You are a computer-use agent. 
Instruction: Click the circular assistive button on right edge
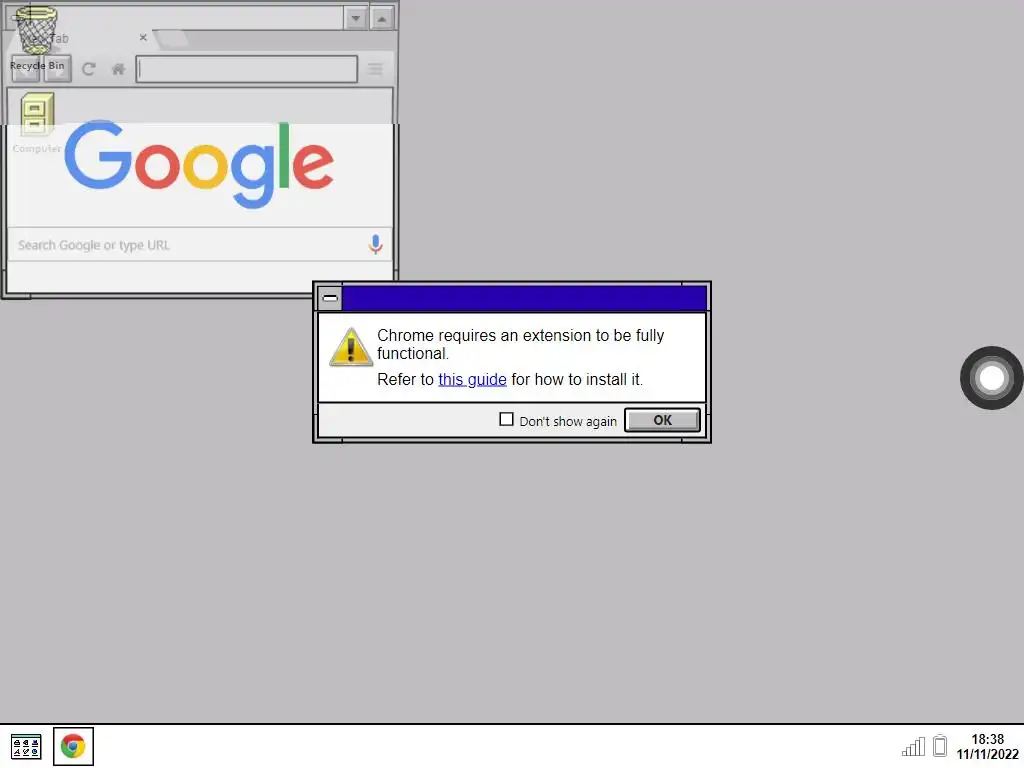(x=991, y=378)
